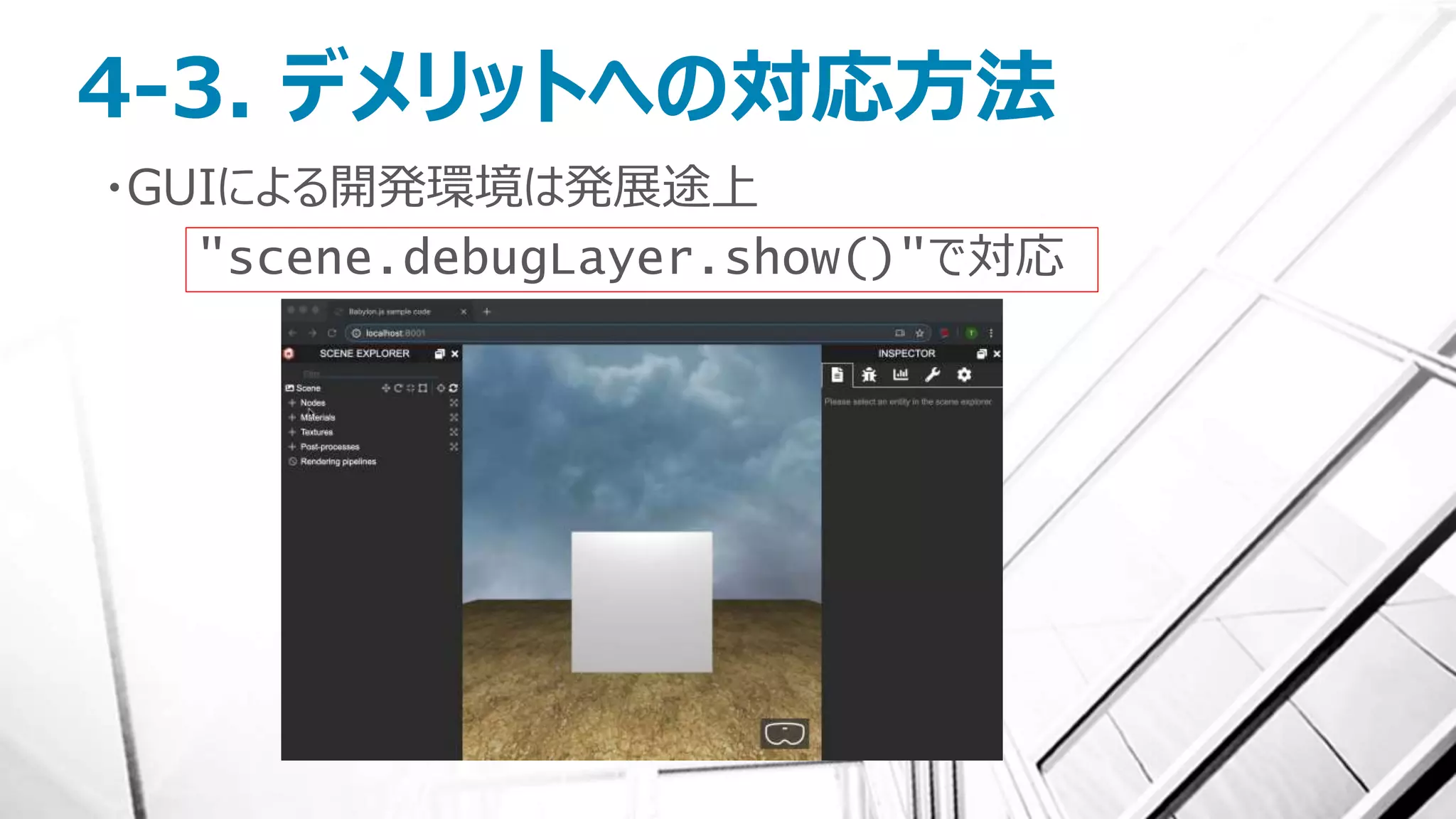Select the Materials label
This screenshot has height=819, width=1456.
tap(318, 417)
